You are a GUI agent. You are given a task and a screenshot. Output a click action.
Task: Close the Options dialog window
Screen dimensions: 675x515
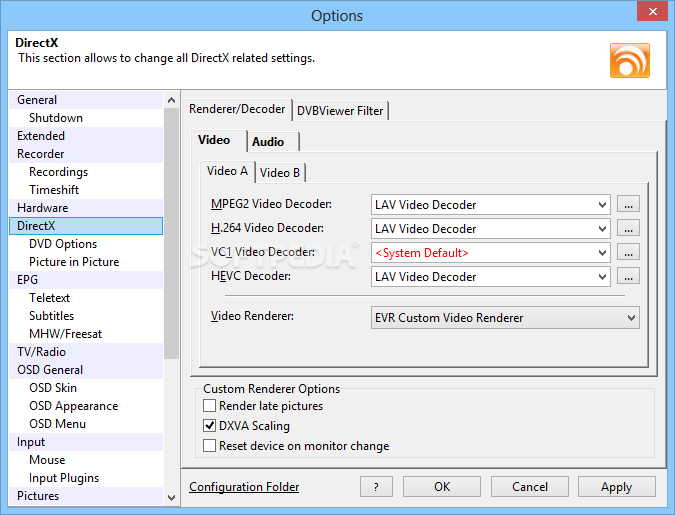click(x=652, y=11)
